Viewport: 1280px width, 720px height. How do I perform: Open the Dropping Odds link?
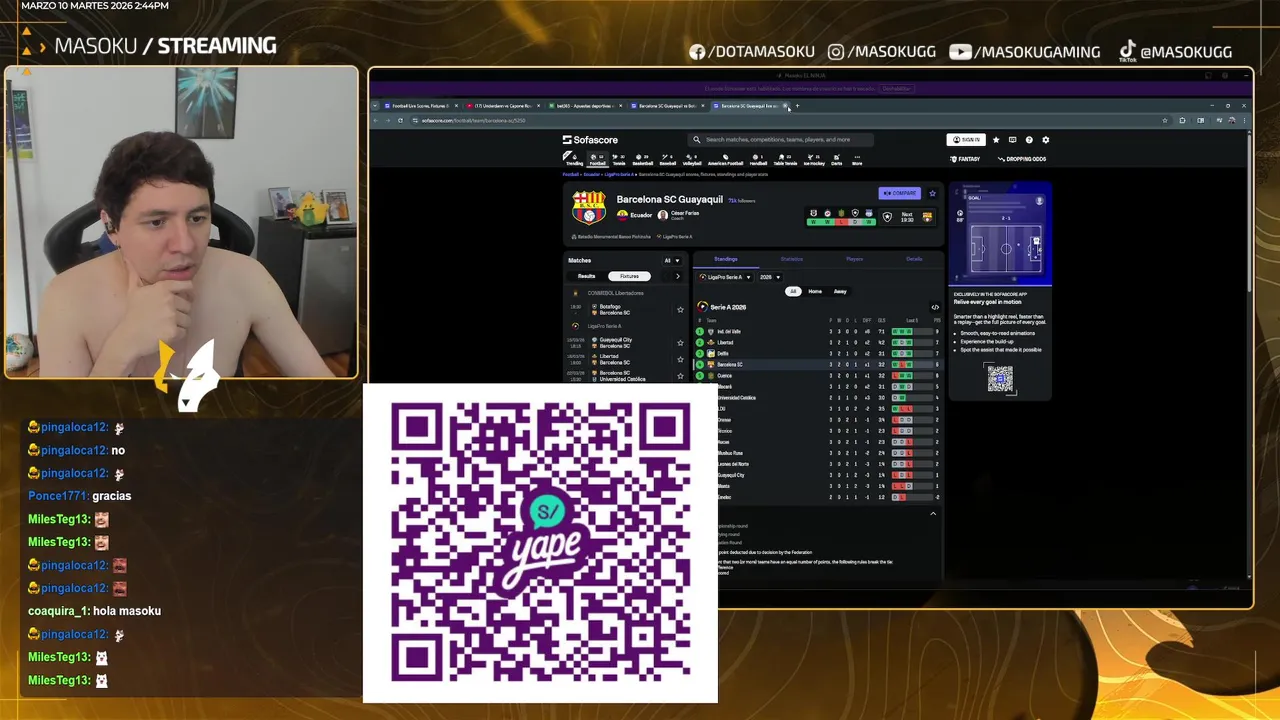1022,159
